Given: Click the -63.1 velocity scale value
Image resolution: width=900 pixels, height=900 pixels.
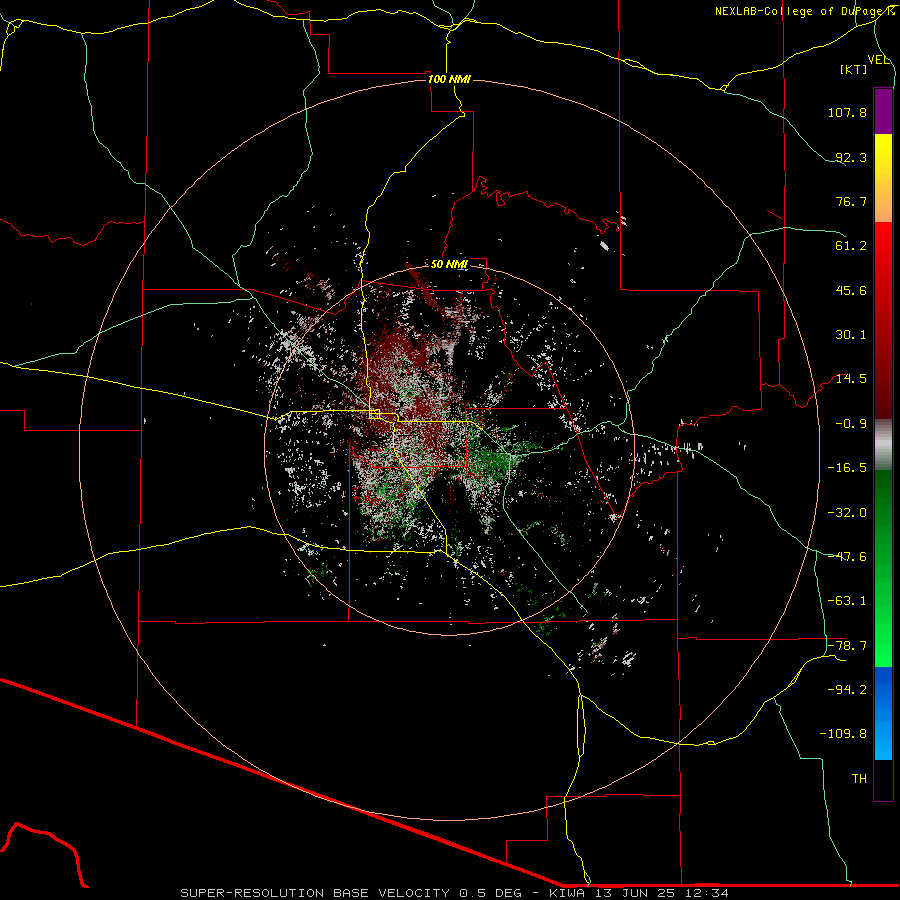Looking at the screenshot, I should coord(847,601).
